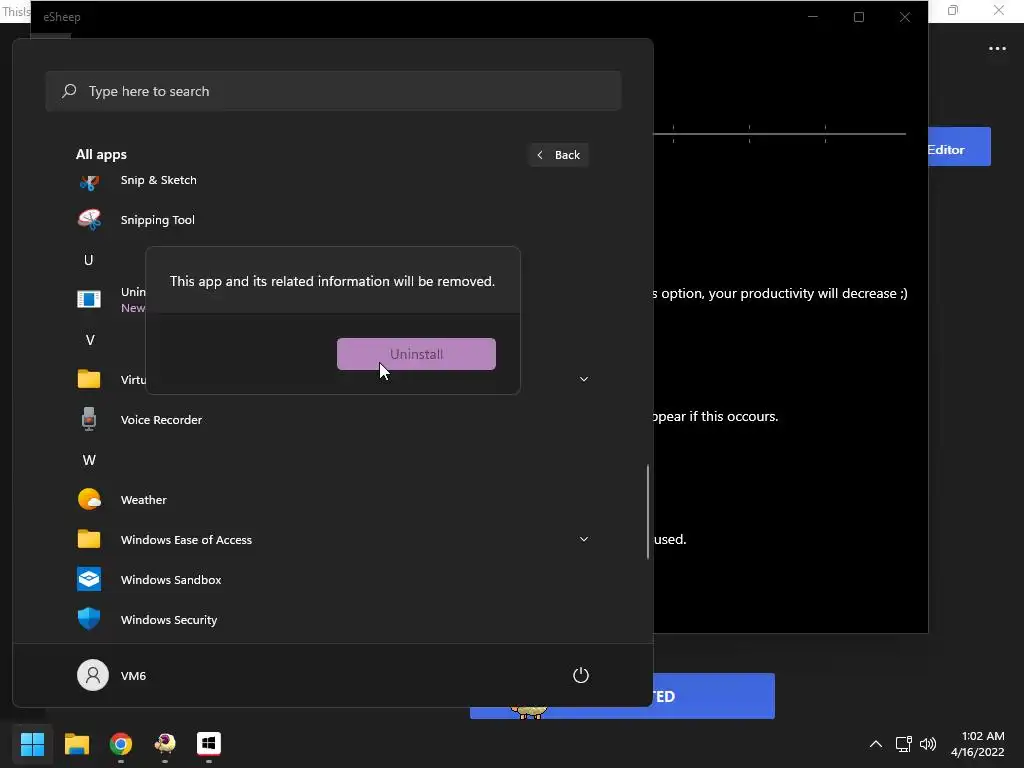This screenshot has height=768, width=1024.
Task: Select the letter V section header
Action: click(89, 340)
